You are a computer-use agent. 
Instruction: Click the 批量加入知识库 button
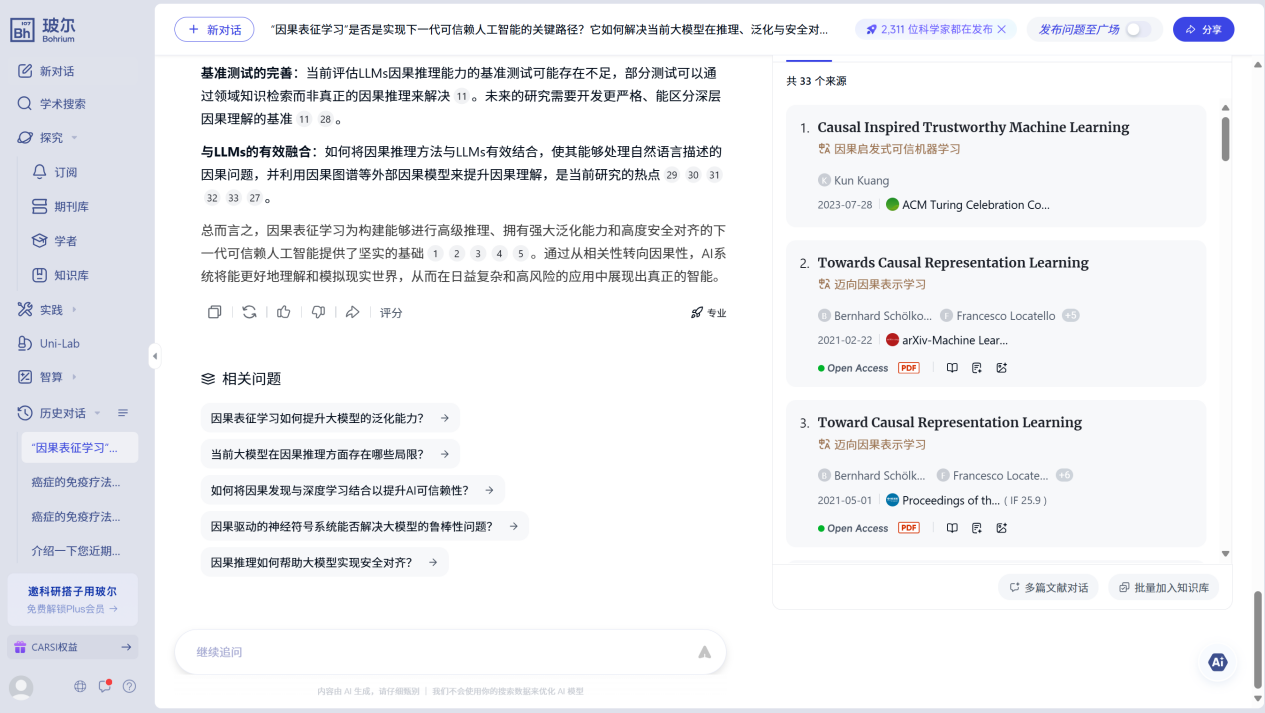click(x=1163, y=587)
